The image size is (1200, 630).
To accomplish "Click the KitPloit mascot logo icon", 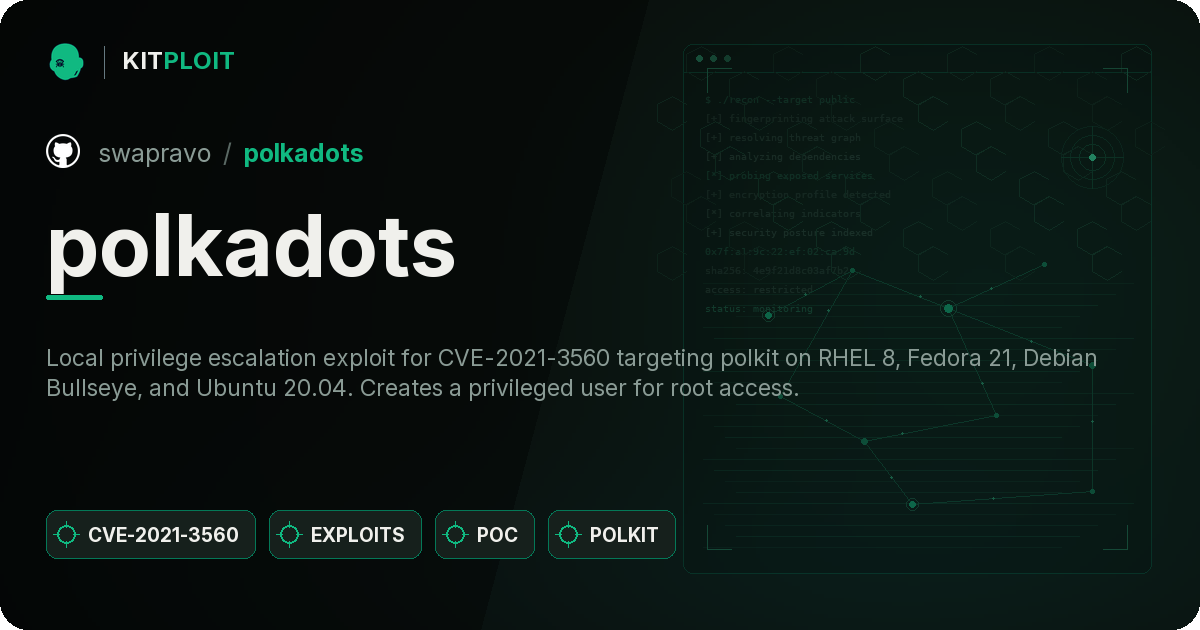I will click(66, 61).
